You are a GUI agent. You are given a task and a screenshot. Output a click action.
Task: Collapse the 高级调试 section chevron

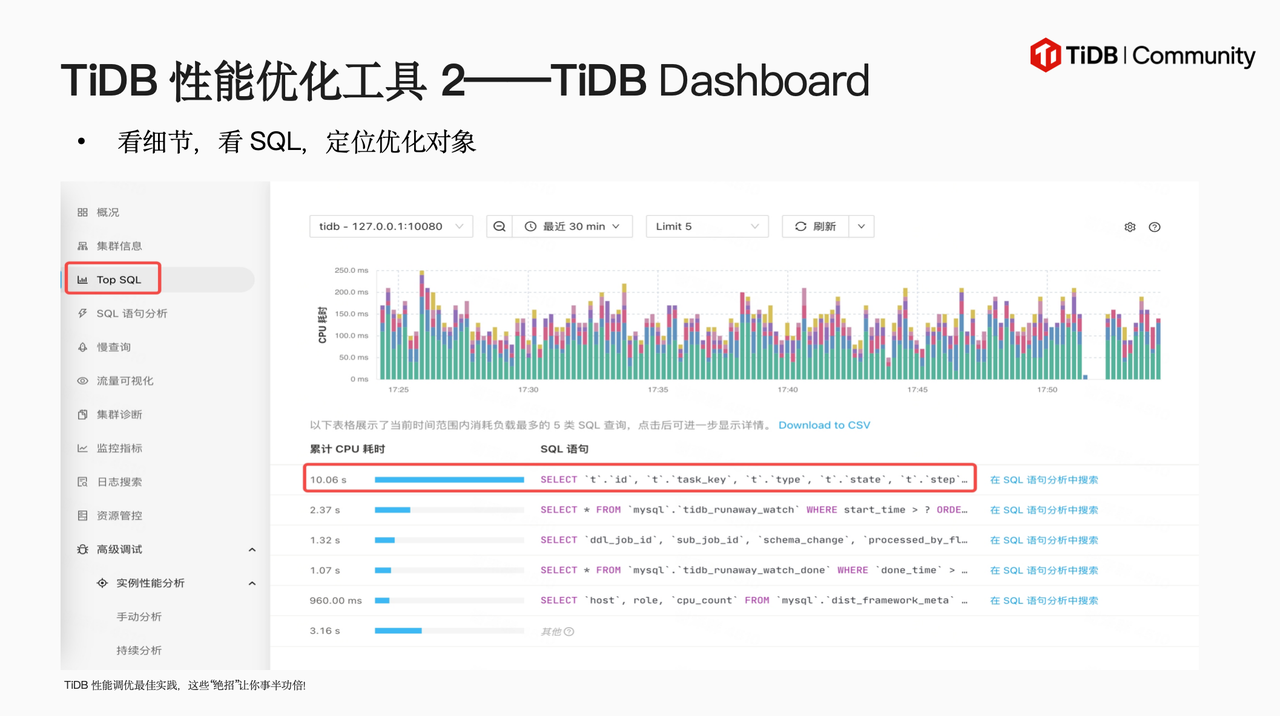[252, 550]
